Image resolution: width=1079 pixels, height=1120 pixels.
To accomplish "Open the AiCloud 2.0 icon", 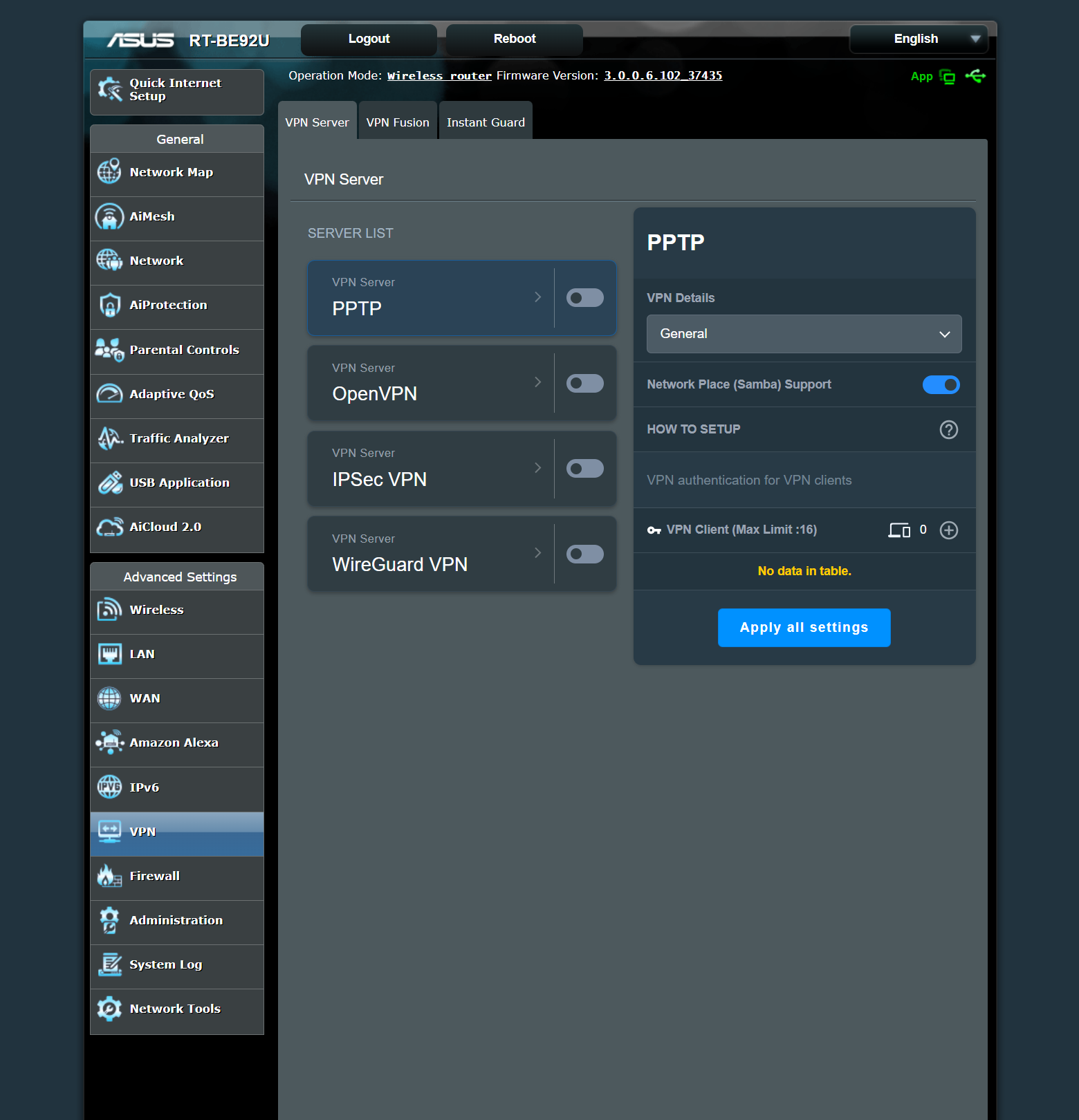I will point(109,527).
